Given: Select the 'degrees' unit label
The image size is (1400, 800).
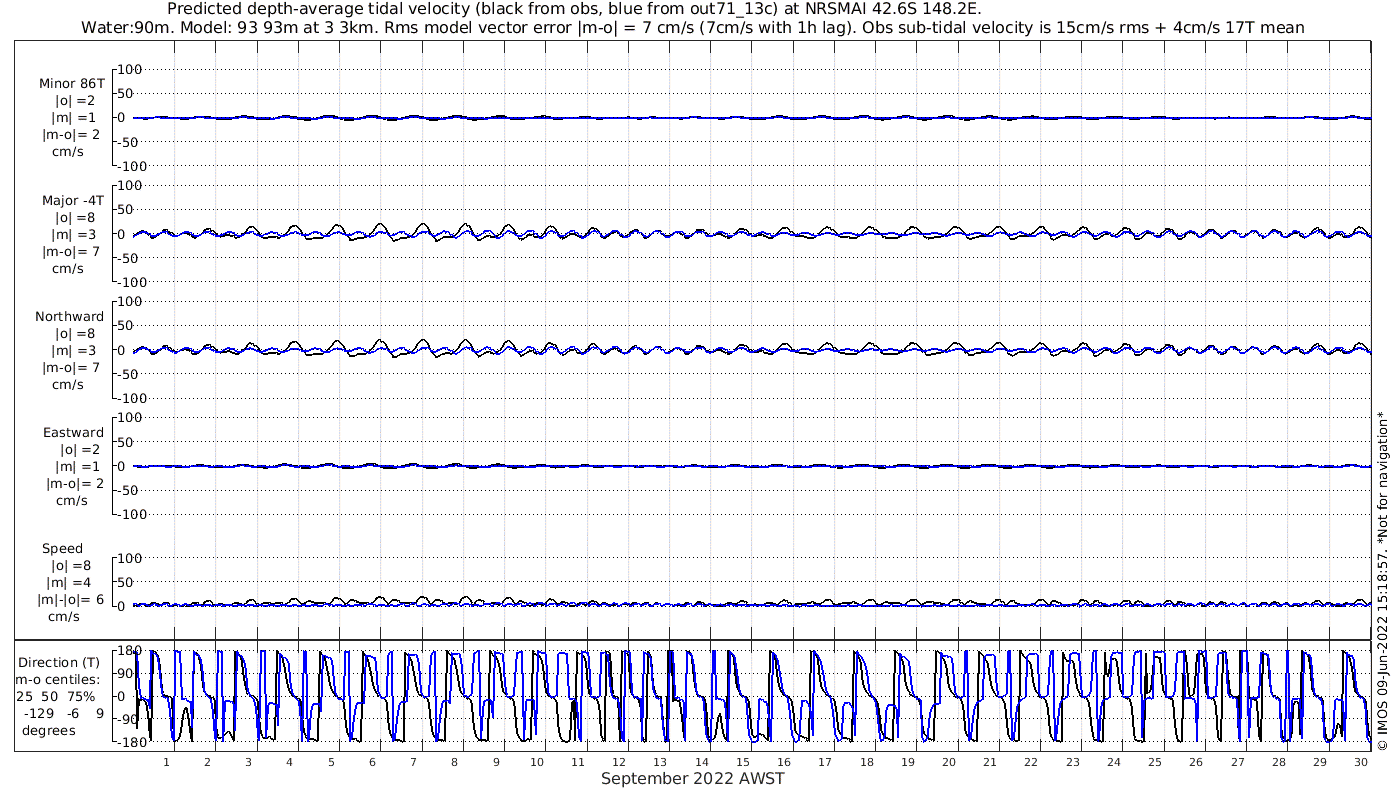Looking at the screenshot, I should coord(49,730).
